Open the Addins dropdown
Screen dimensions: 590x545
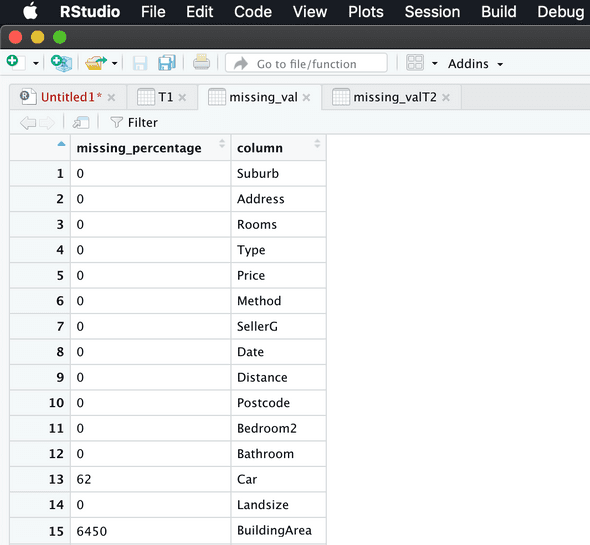475,64
